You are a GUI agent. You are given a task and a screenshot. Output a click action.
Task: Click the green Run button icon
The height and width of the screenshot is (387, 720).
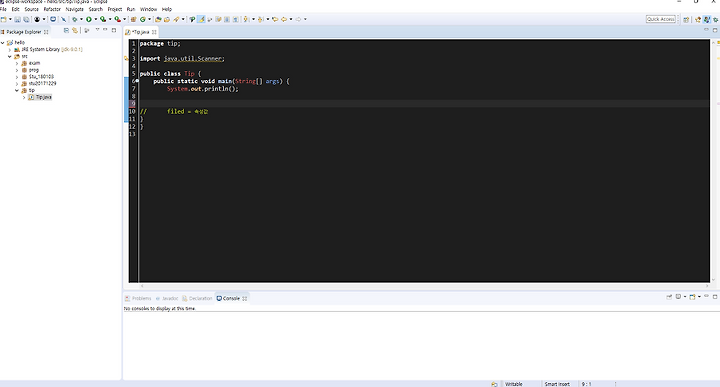(89, 19)
